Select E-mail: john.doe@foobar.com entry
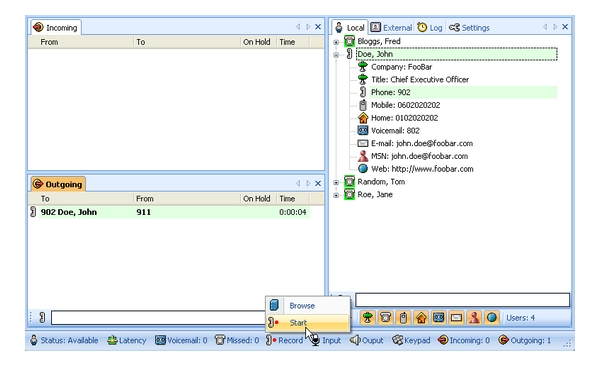 422,143
